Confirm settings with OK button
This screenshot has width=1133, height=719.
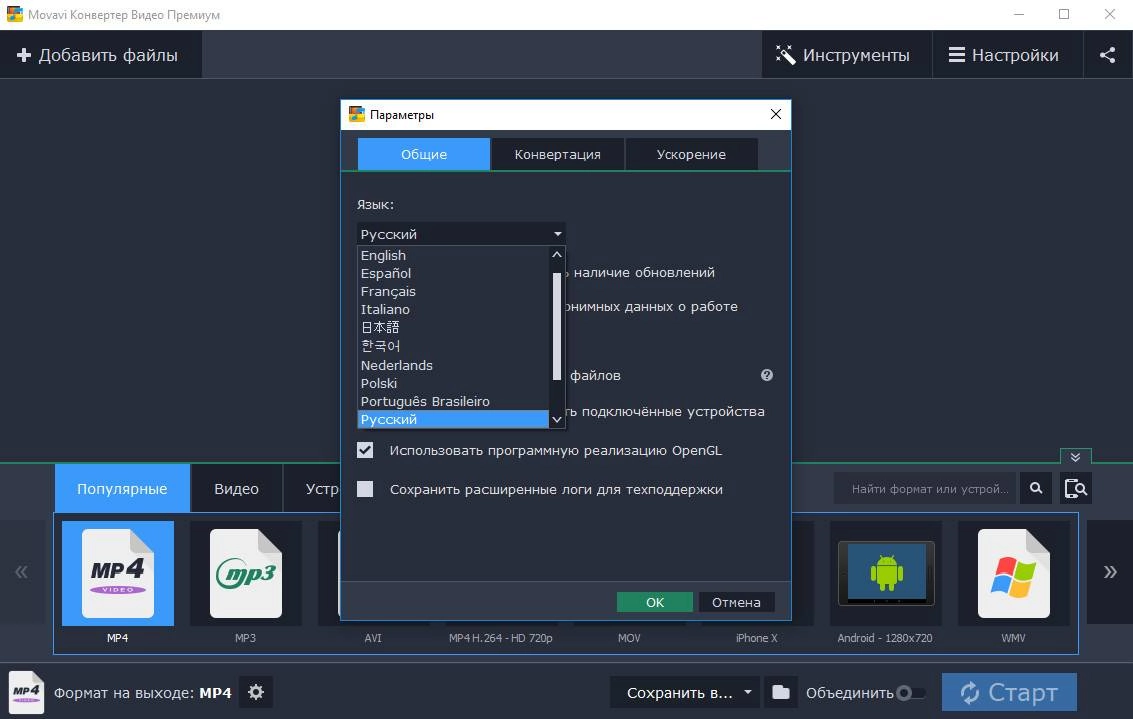[655, 602]
